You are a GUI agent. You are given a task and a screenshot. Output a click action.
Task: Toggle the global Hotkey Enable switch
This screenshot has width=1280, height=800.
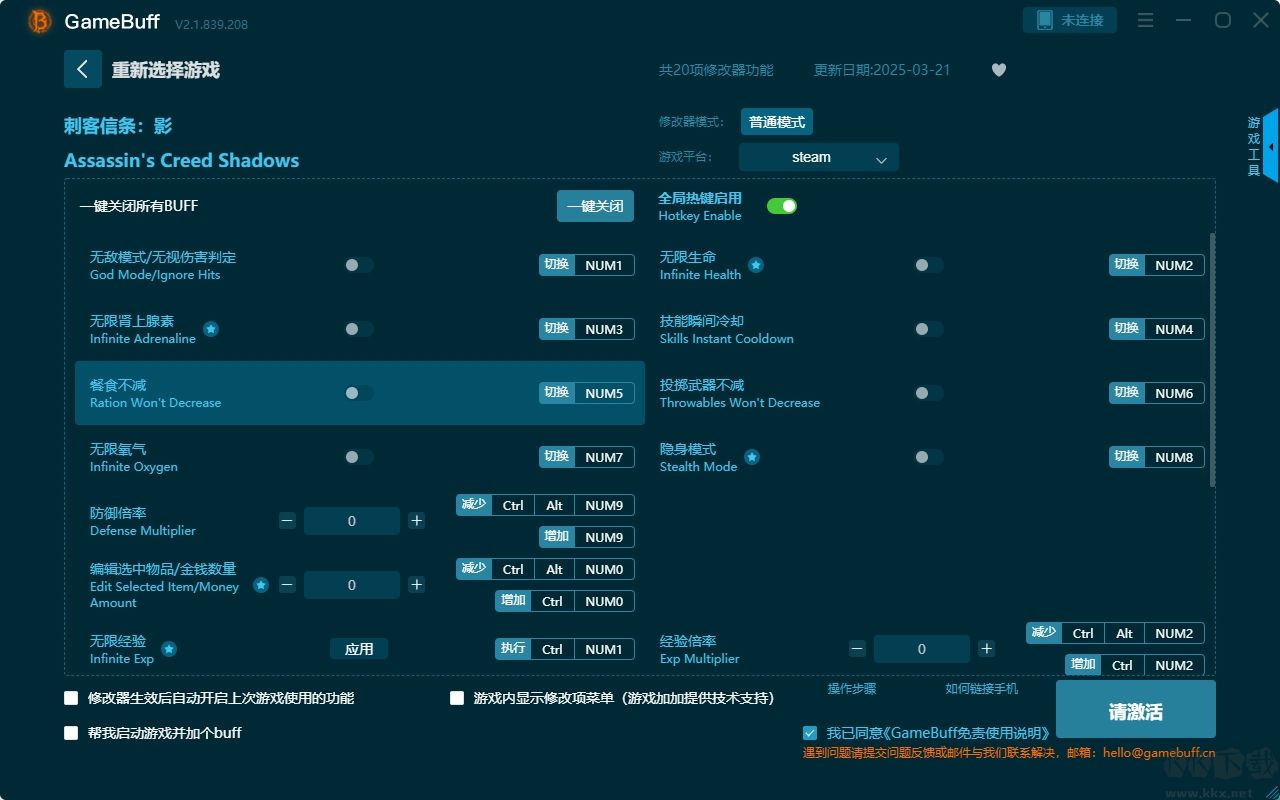(782, 206)
